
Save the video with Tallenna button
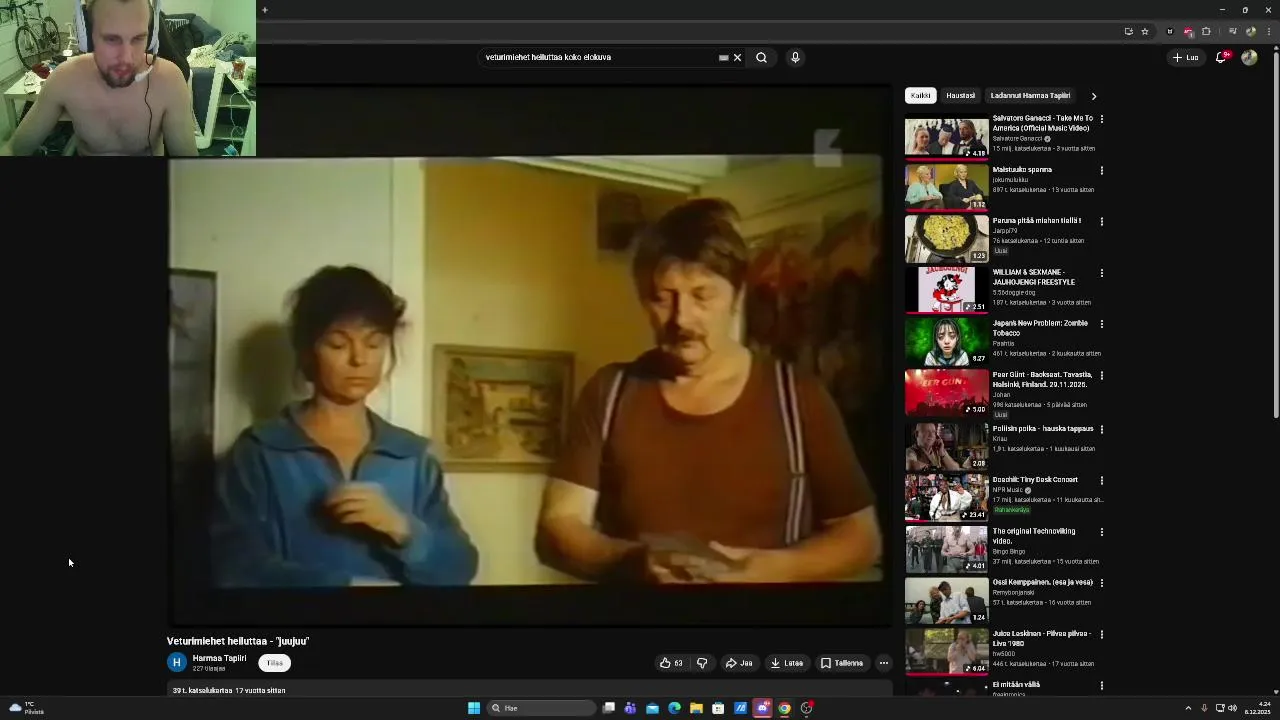842,663
